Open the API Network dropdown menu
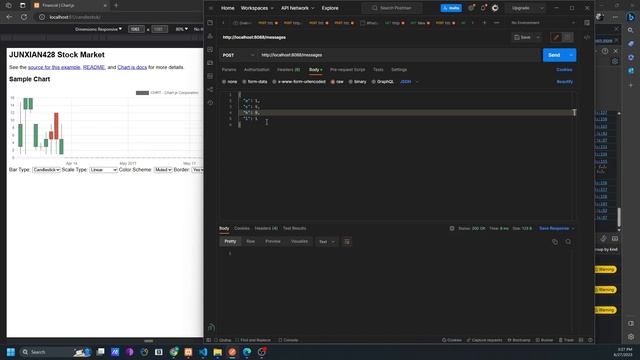 coord(297,8)
